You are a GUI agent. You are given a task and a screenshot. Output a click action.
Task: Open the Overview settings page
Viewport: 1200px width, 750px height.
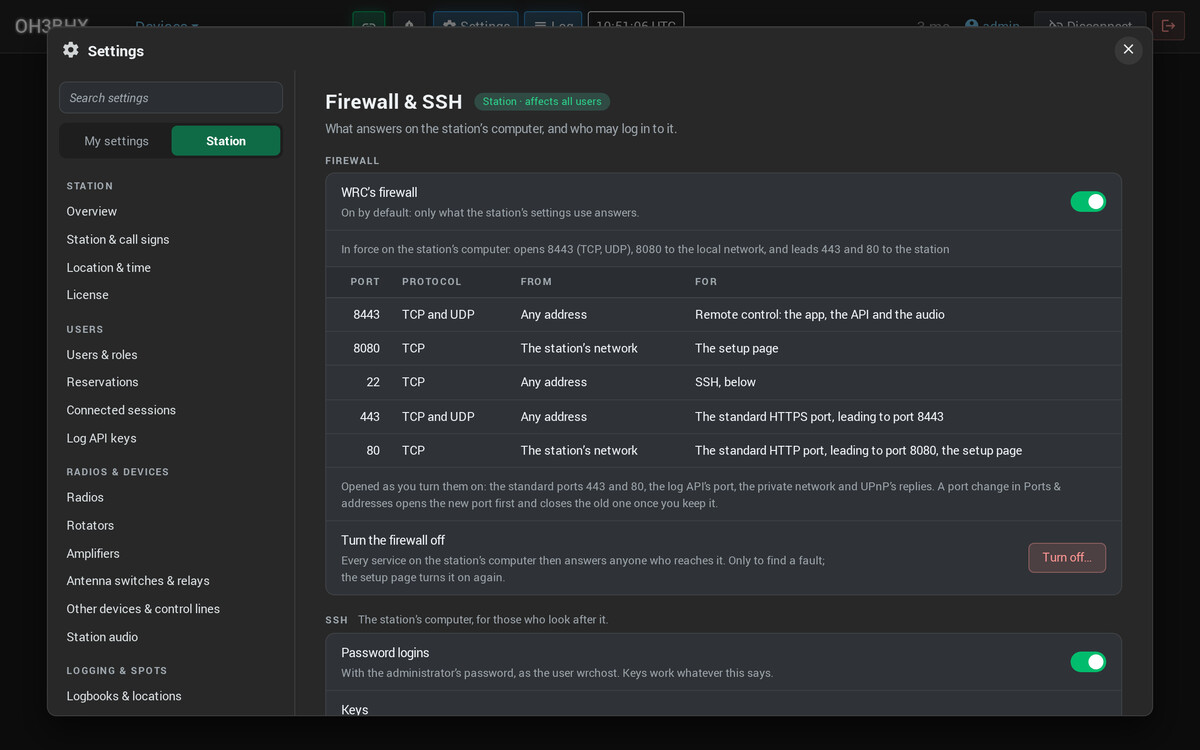[92, 211]
